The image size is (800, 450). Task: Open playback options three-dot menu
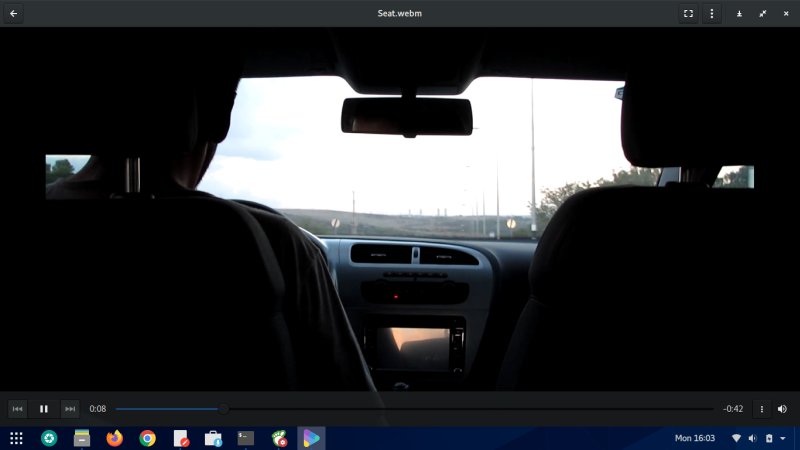coord(762,409)
